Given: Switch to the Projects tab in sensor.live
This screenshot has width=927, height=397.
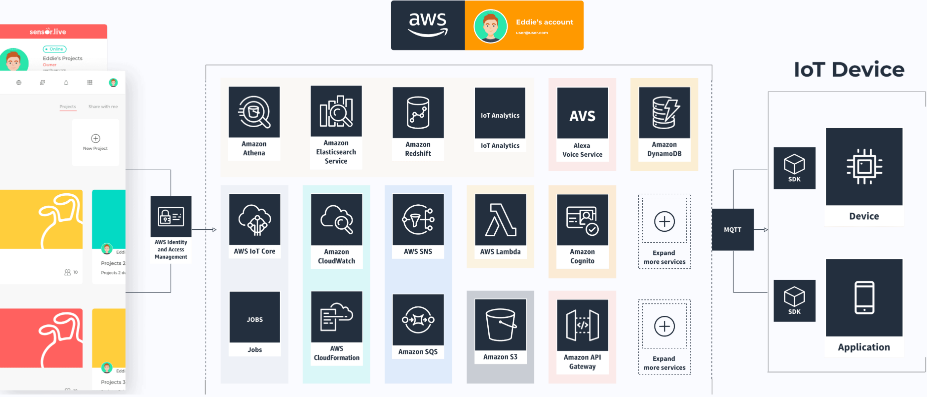Looking at the screenshot, I should [x=68, y=107].
